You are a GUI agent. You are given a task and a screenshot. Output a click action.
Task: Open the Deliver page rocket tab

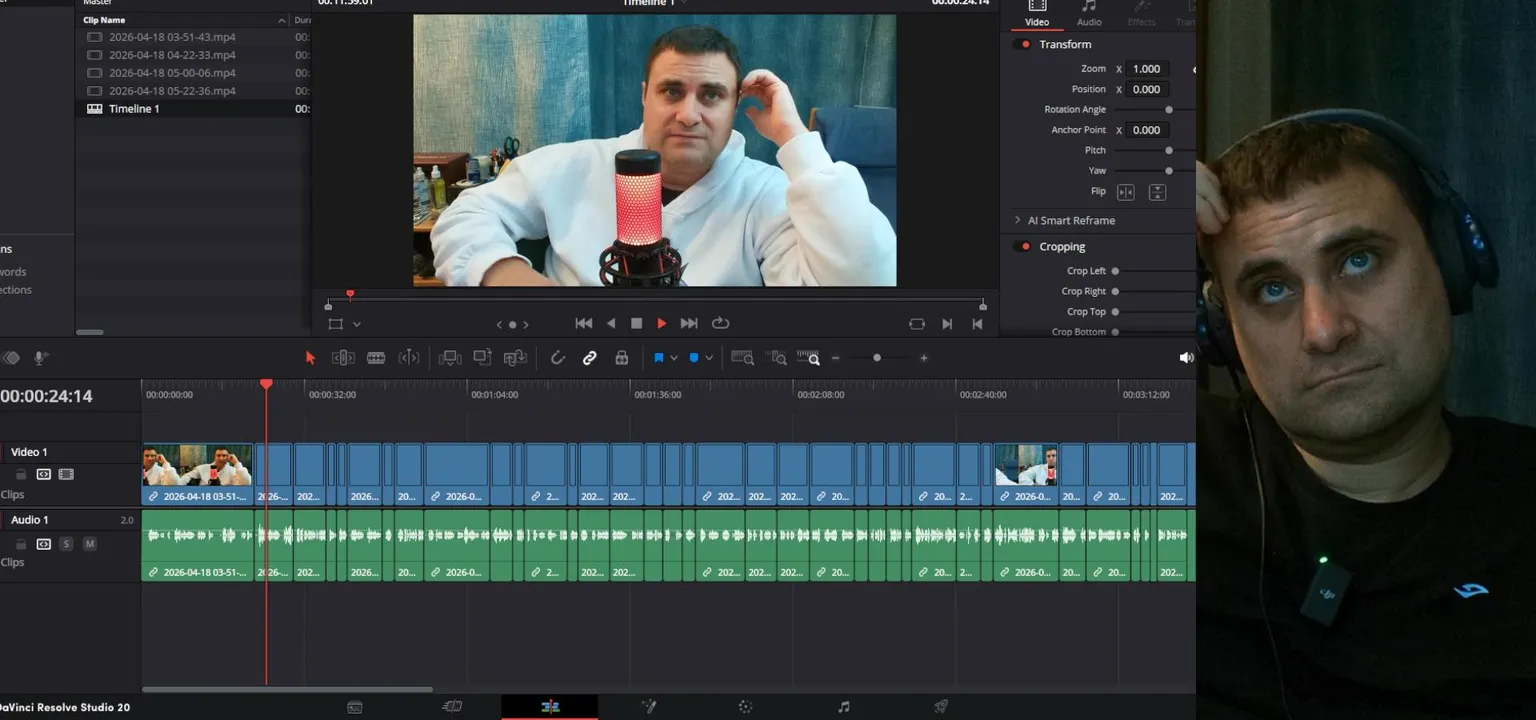pos(941,707)
